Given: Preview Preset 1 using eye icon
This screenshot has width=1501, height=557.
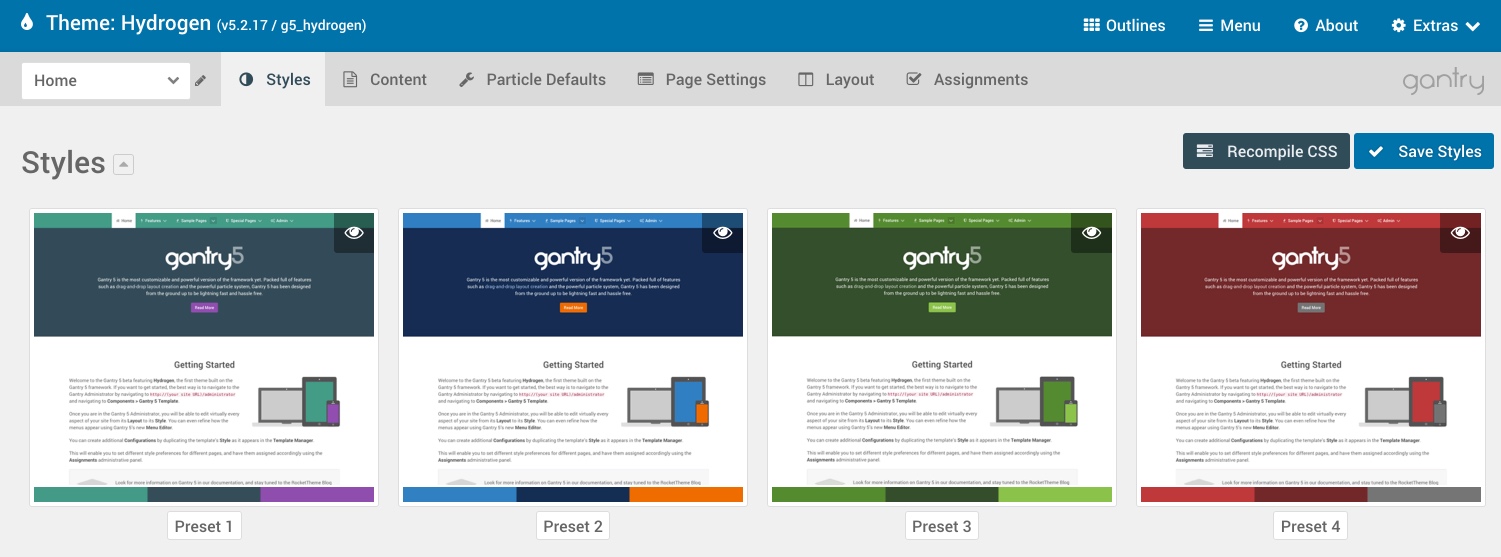Looking at the screenshot, I should click(354, 233).
